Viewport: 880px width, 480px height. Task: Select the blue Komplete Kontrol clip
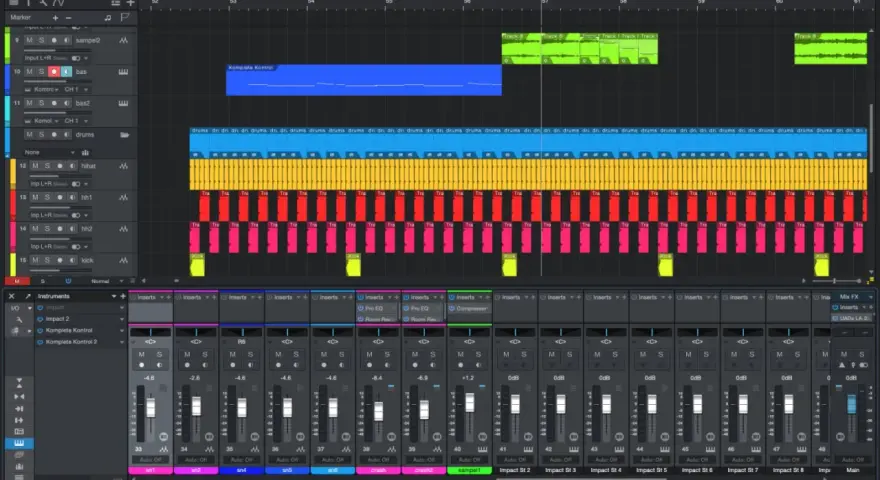tap(364, 80)
